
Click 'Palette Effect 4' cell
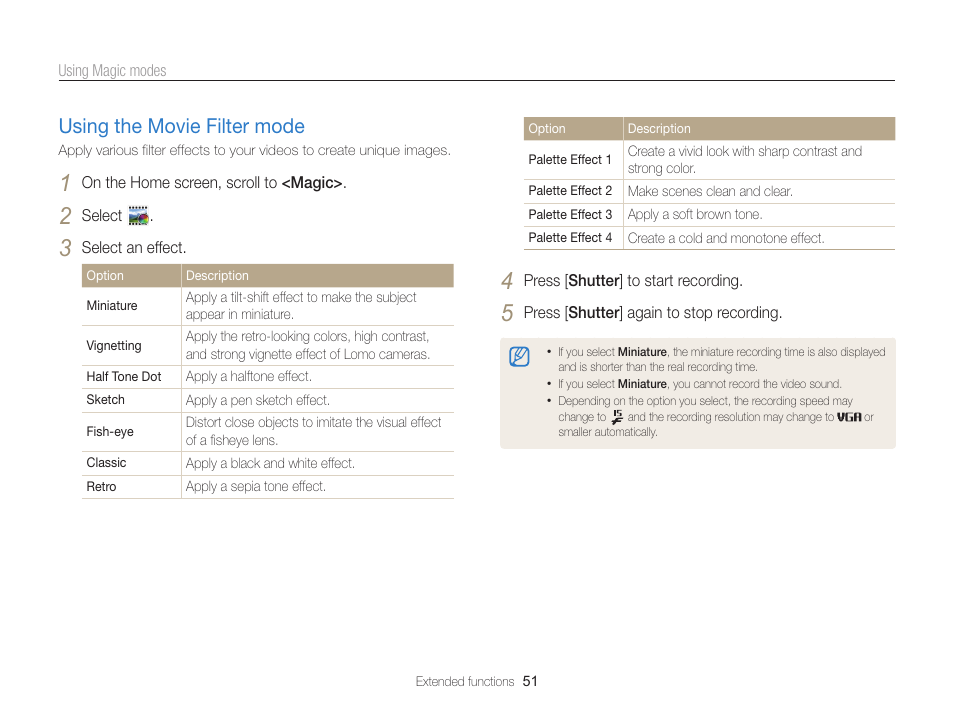573,238
